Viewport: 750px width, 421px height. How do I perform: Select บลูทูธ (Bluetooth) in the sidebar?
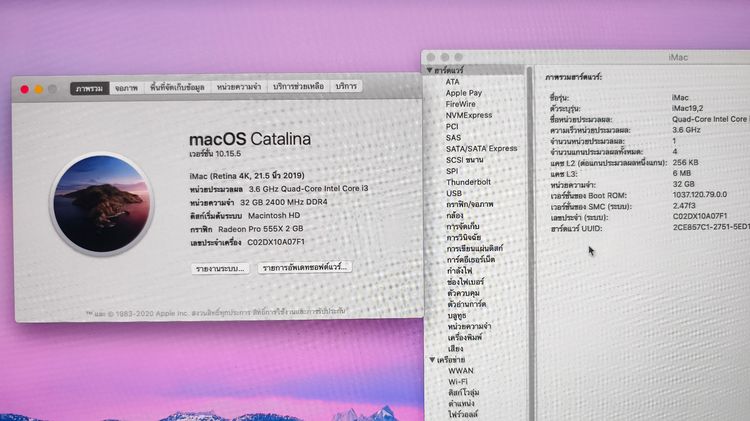457,315
